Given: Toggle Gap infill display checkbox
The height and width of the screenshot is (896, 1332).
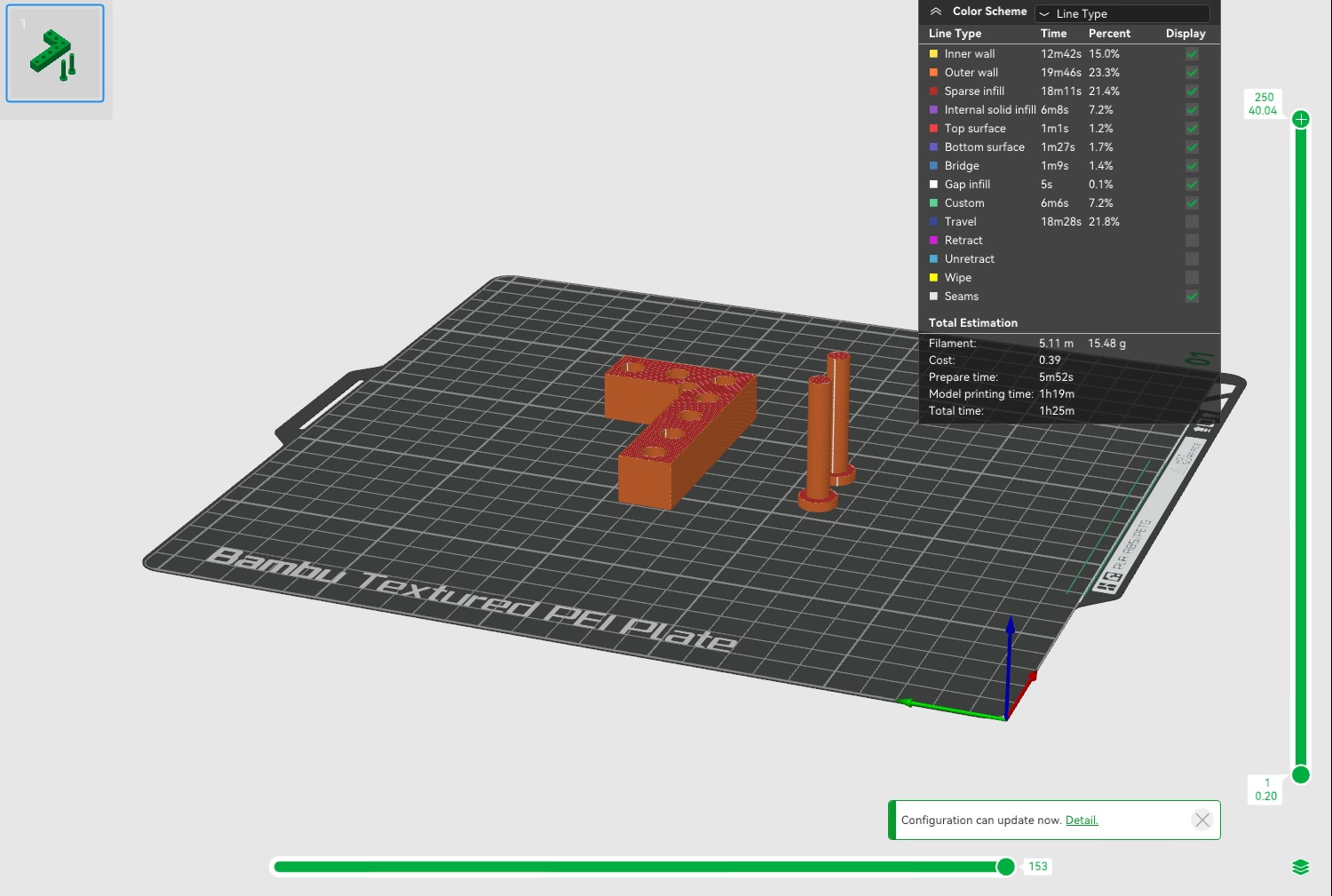Looking at the screenshot, I should tap(1192, 185).
